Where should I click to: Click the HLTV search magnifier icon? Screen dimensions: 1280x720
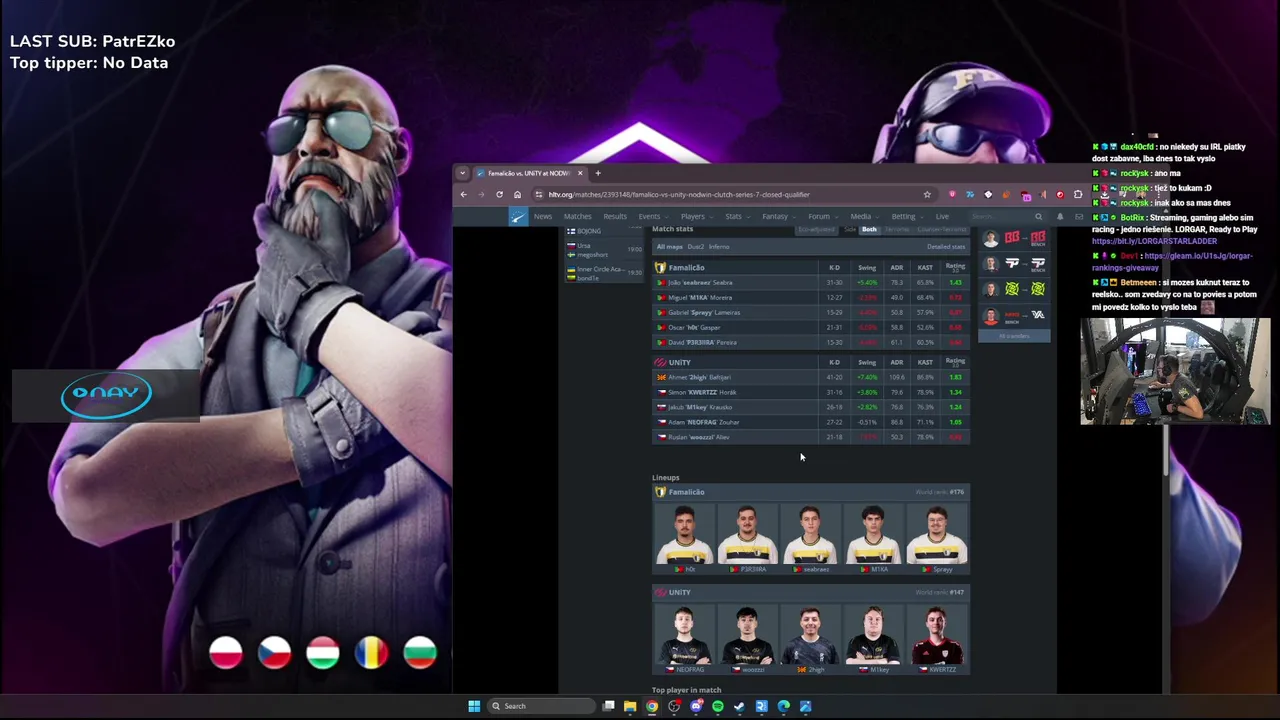point(1038,217)
